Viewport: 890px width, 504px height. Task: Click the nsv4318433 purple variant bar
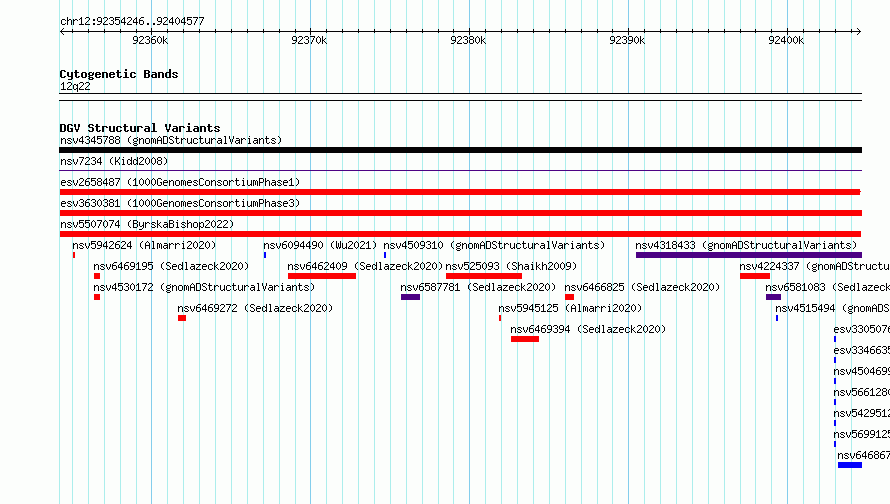pyautogui.click(x=749, y=255)
